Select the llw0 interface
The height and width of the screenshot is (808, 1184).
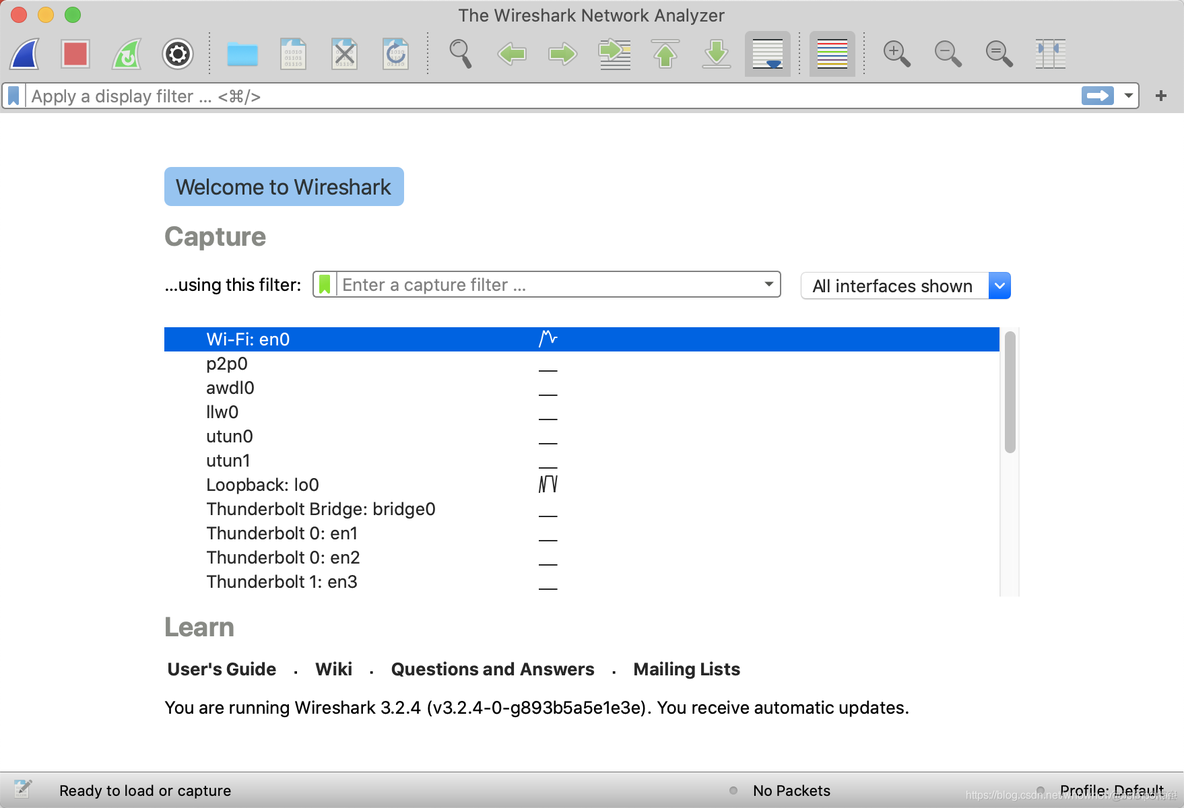[x=581, y=412]
